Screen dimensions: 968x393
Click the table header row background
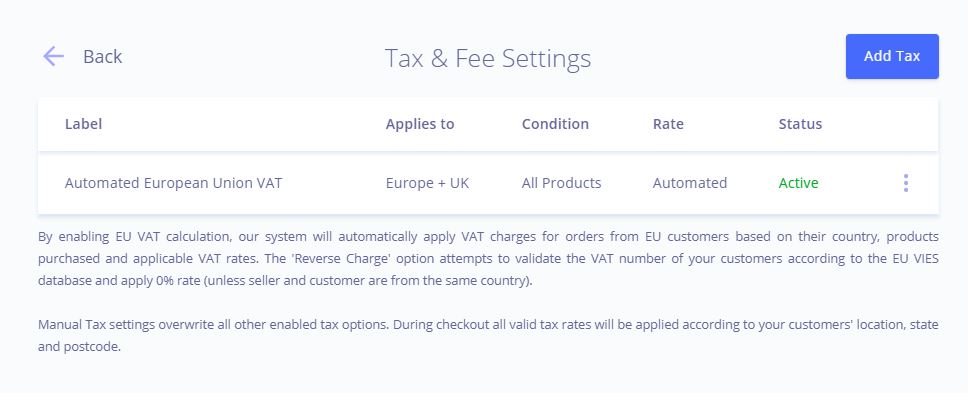point(488,124)
